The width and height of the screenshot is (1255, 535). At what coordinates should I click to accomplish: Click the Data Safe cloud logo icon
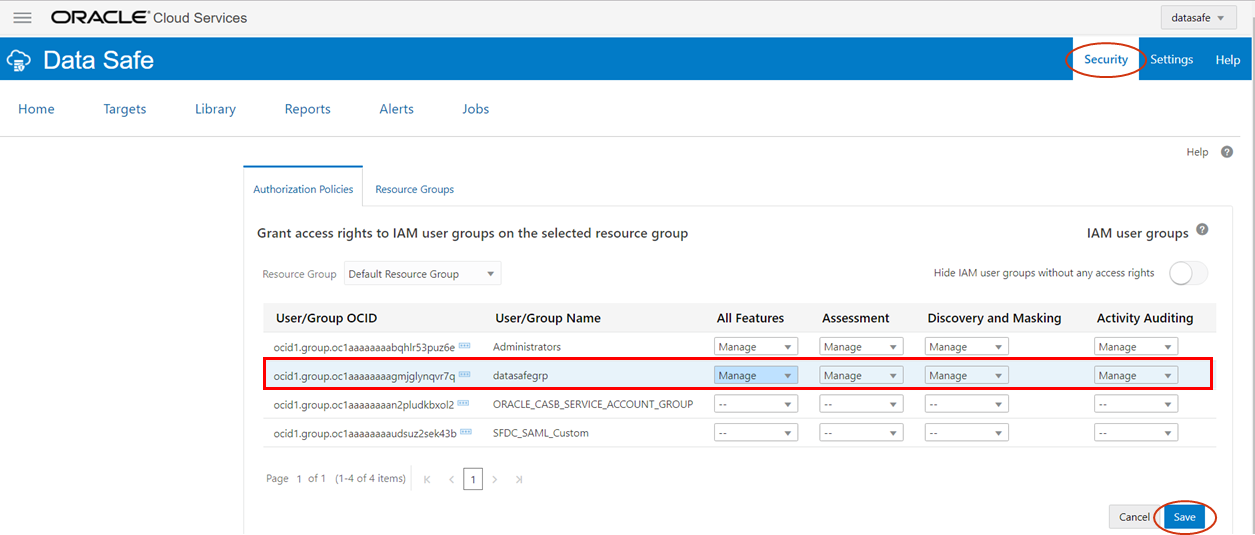[x=19, y=60]
